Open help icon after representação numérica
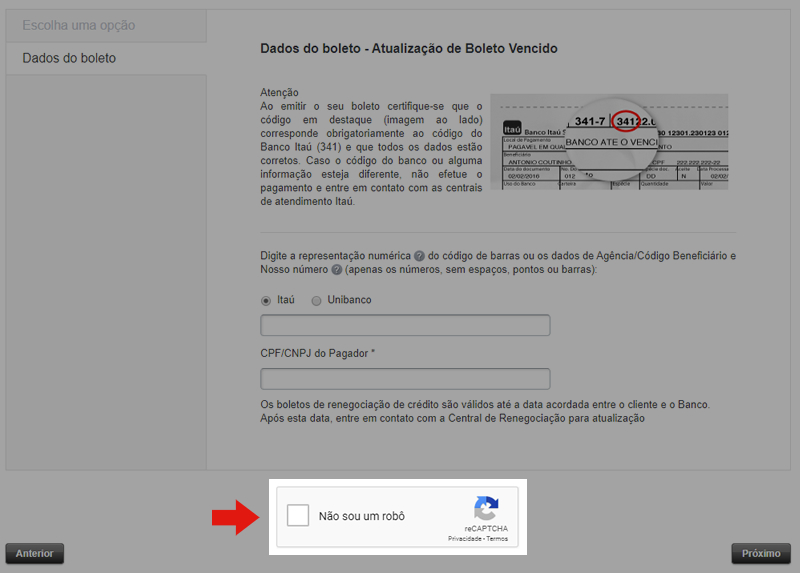 [419, 256]
